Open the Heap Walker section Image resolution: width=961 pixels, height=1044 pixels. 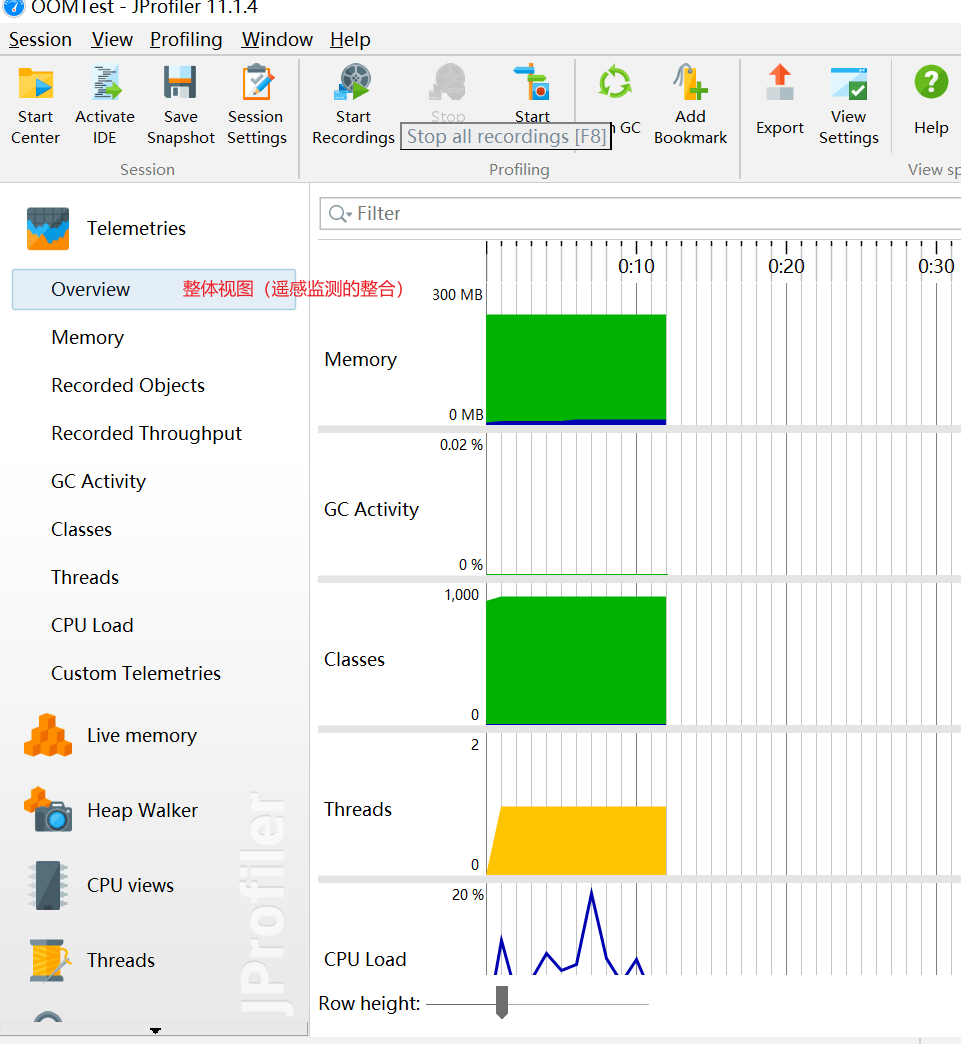point(142,810)
